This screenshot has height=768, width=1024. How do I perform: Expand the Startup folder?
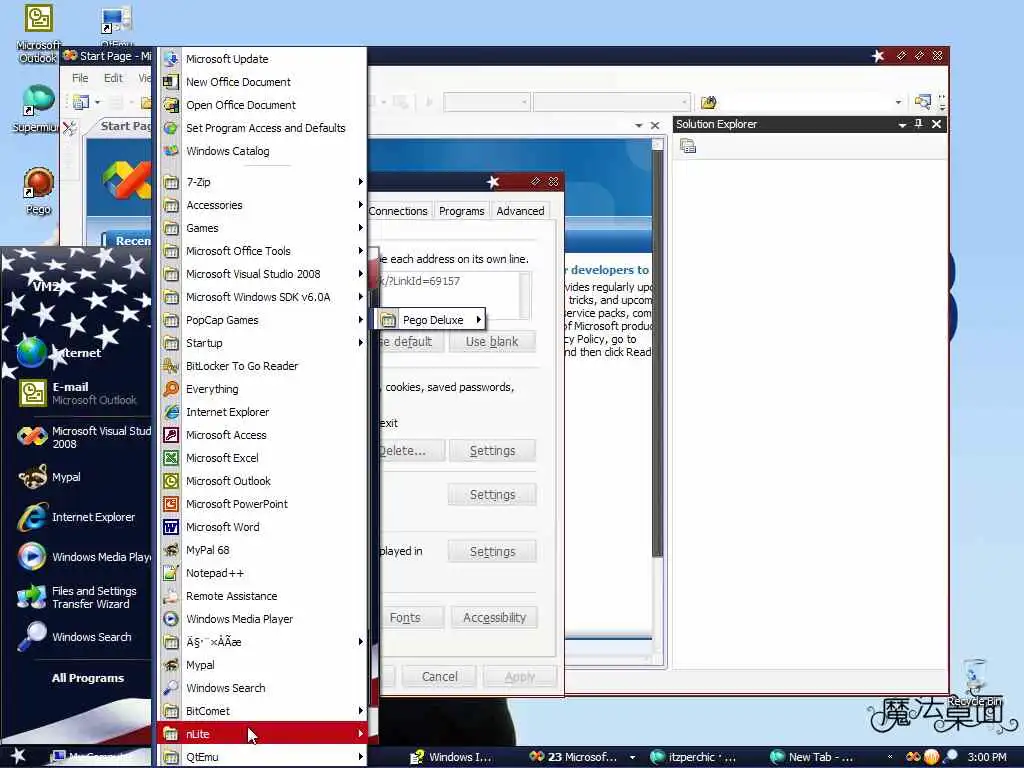point(262,343)
